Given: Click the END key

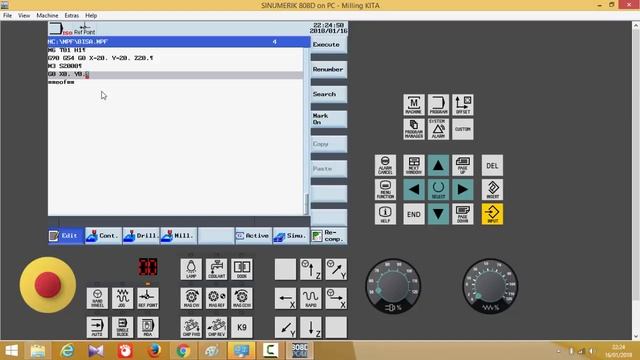Looking at the screenshot, I should [x=413, y=214].
